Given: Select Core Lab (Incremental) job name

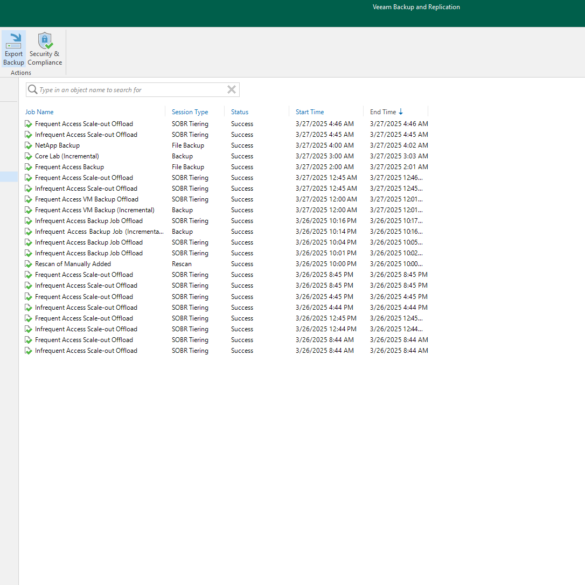Looking at the screenshot, I should (x=67, y=156).
